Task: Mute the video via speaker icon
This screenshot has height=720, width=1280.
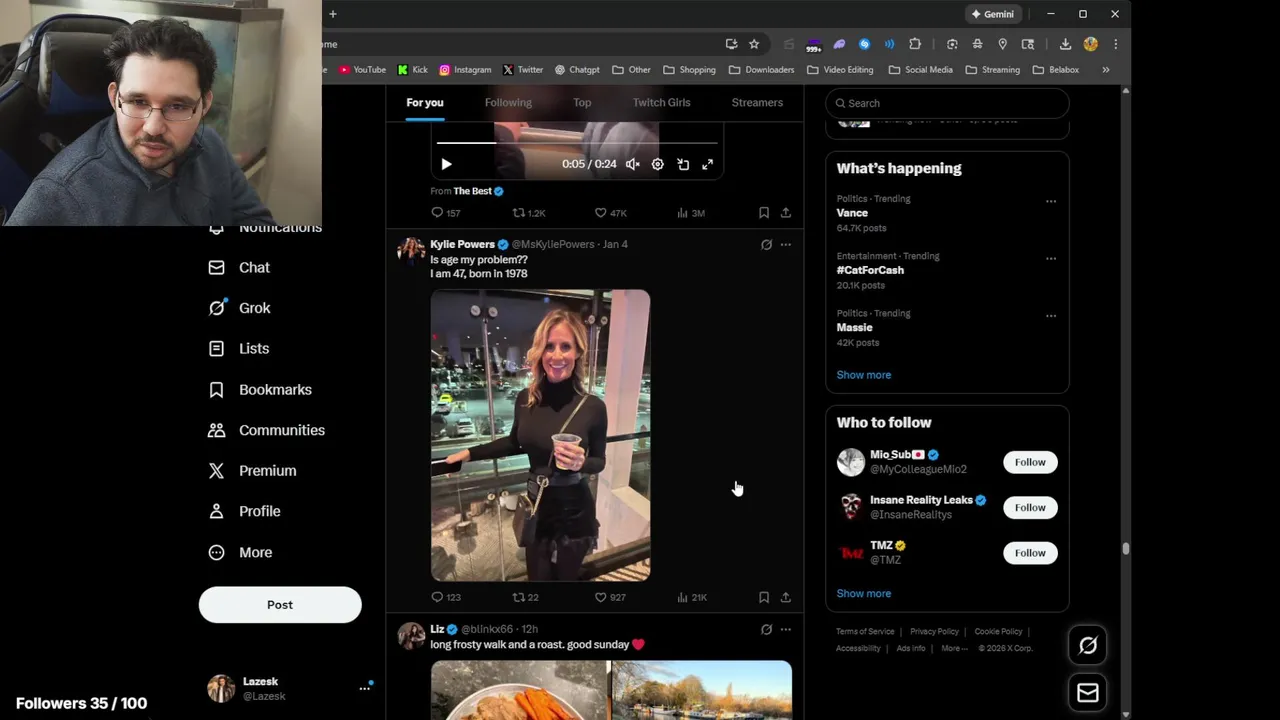Action: point(632,164)
